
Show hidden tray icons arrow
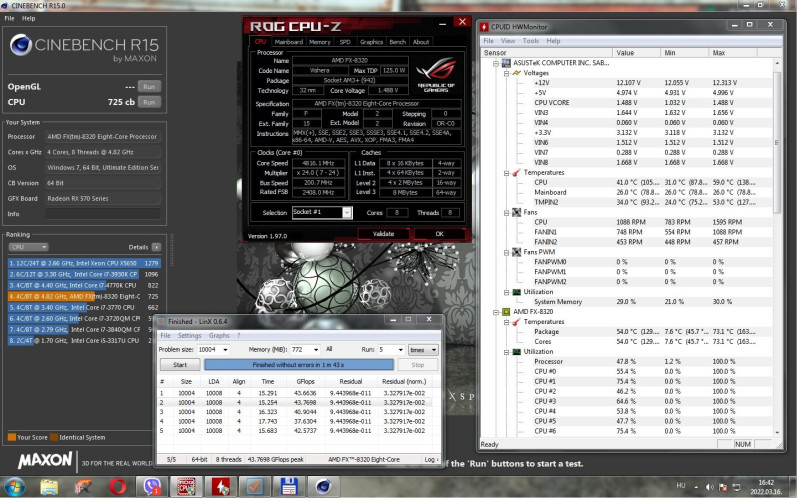(696, 487)
